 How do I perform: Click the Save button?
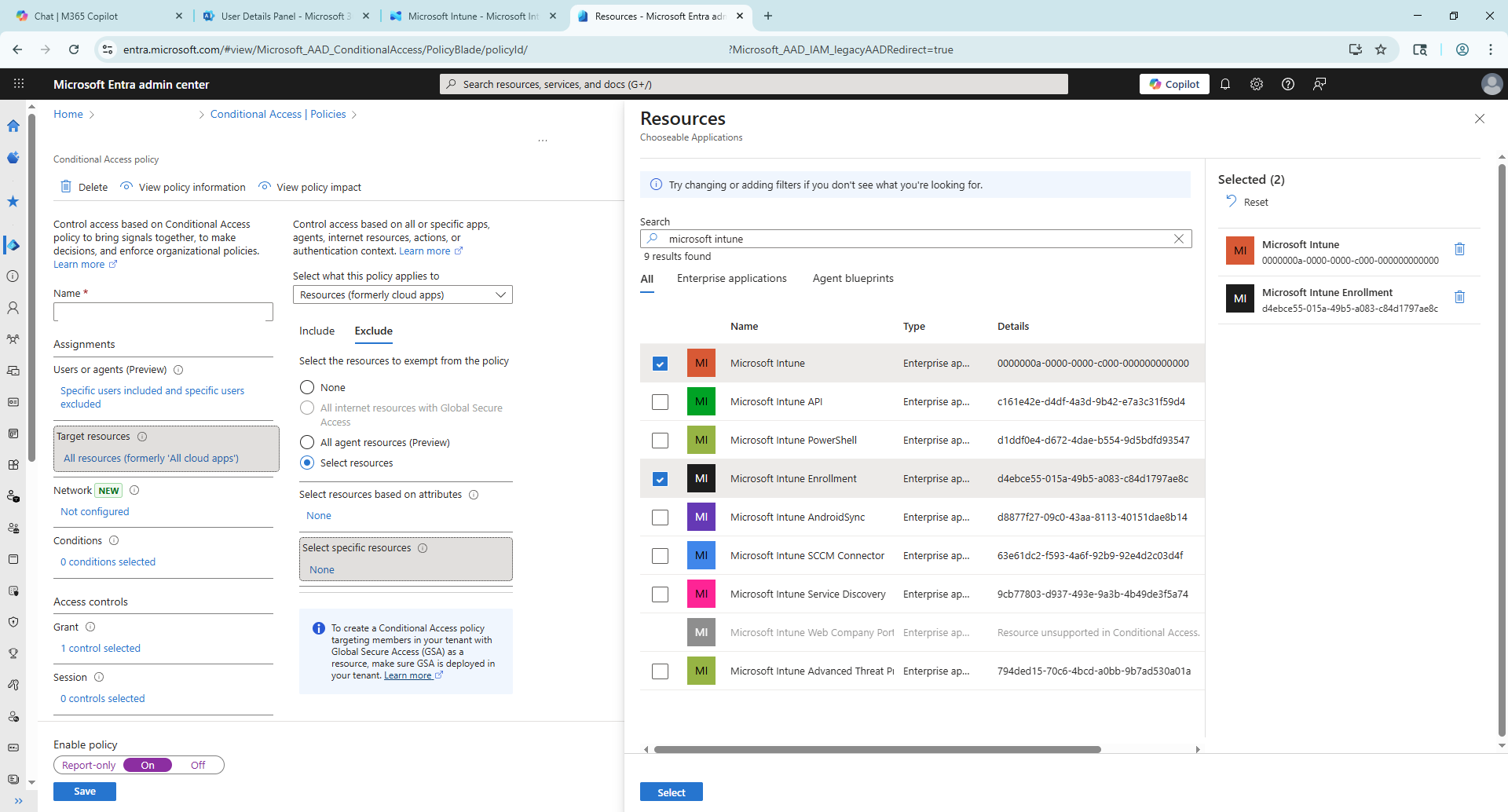pyautogui.click(x=84, y=791)
